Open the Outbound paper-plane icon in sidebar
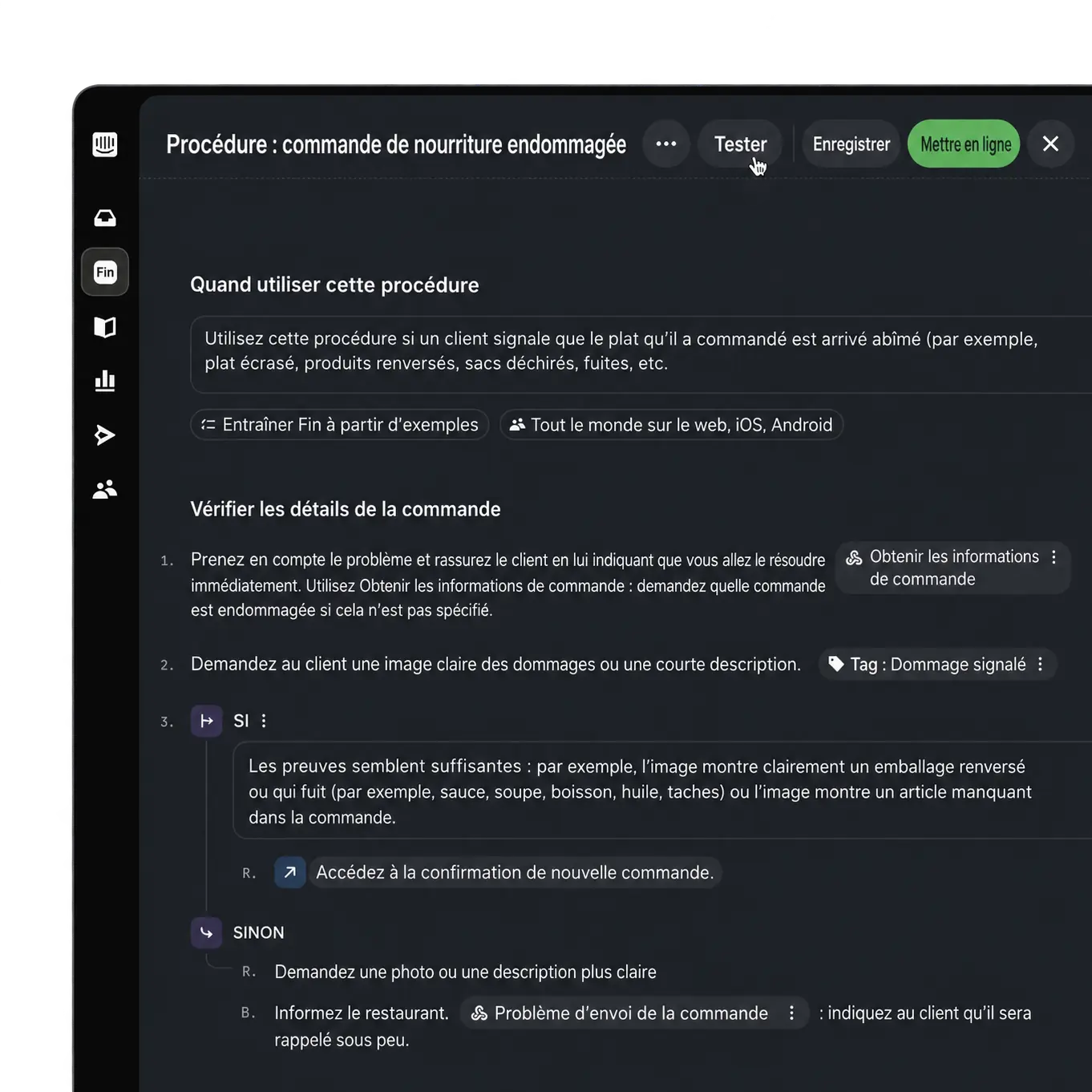 tap(105, 435)
